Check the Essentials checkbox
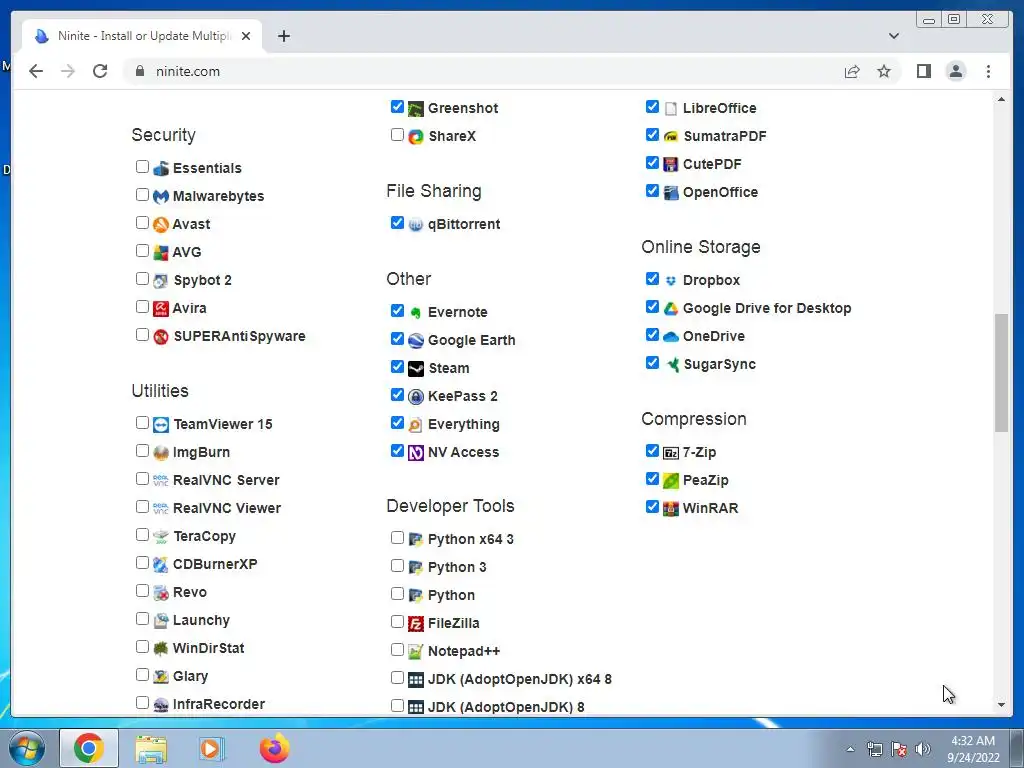 pos(142,167)
